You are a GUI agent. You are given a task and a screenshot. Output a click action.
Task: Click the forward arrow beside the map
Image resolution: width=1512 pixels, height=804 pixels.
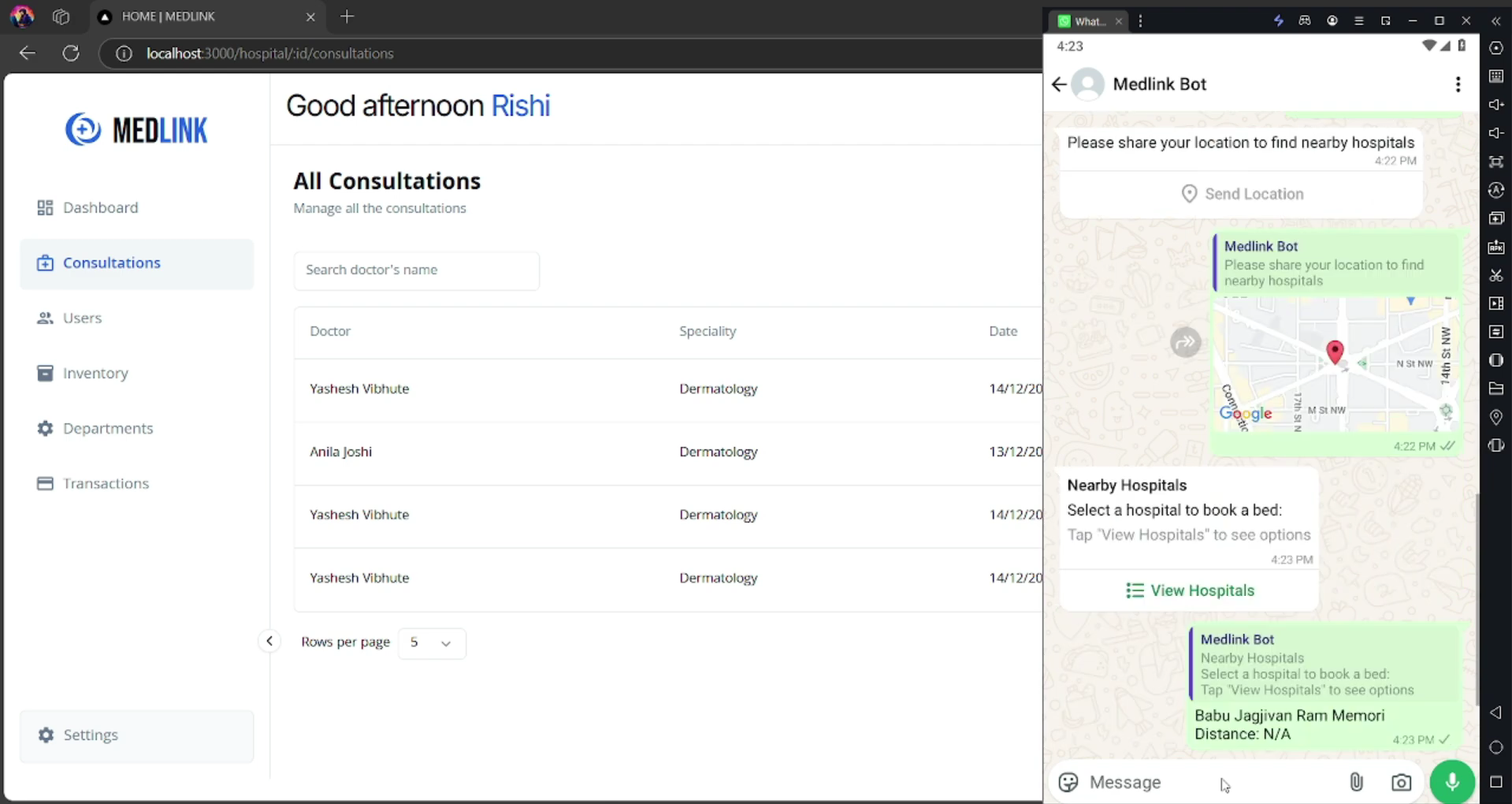tap(1185, 342)
